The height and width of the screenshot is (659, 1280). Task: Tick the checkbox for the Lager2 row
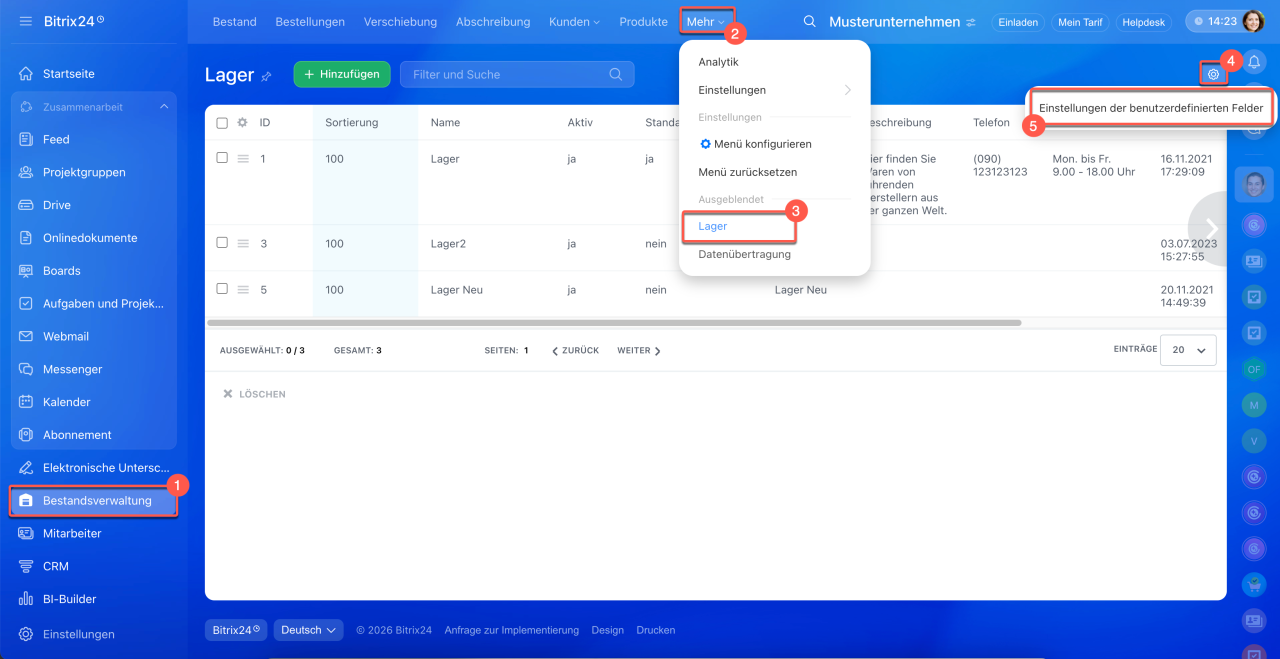pos(222,243)
